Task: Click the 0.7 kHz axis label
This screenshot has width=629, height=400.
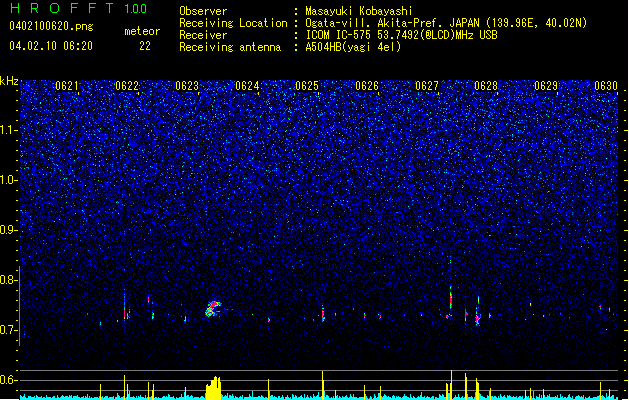Action: [x=8, y=330]
